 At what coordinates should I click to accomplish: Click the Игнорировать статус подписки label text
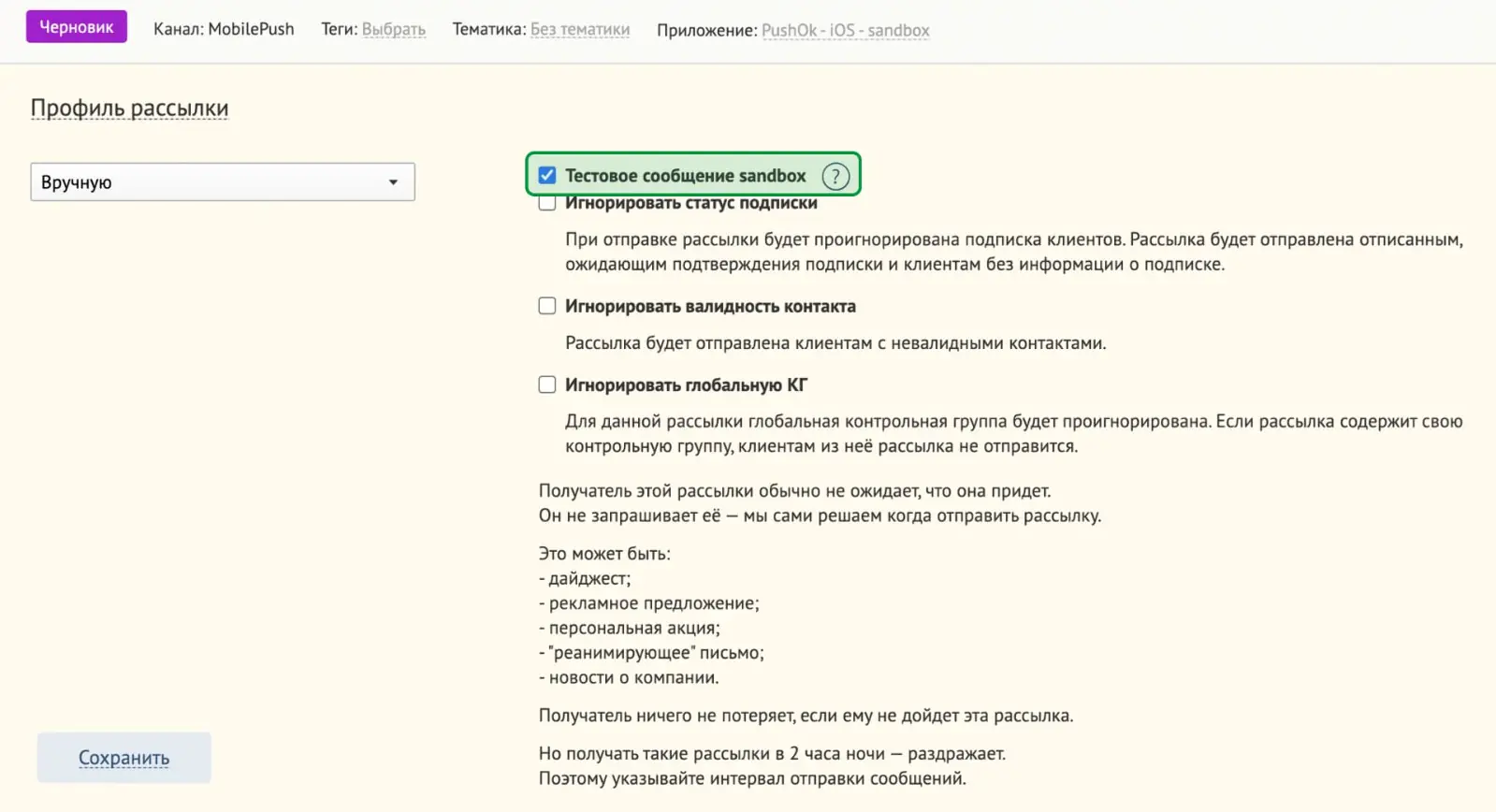click(x=691, y=203)
